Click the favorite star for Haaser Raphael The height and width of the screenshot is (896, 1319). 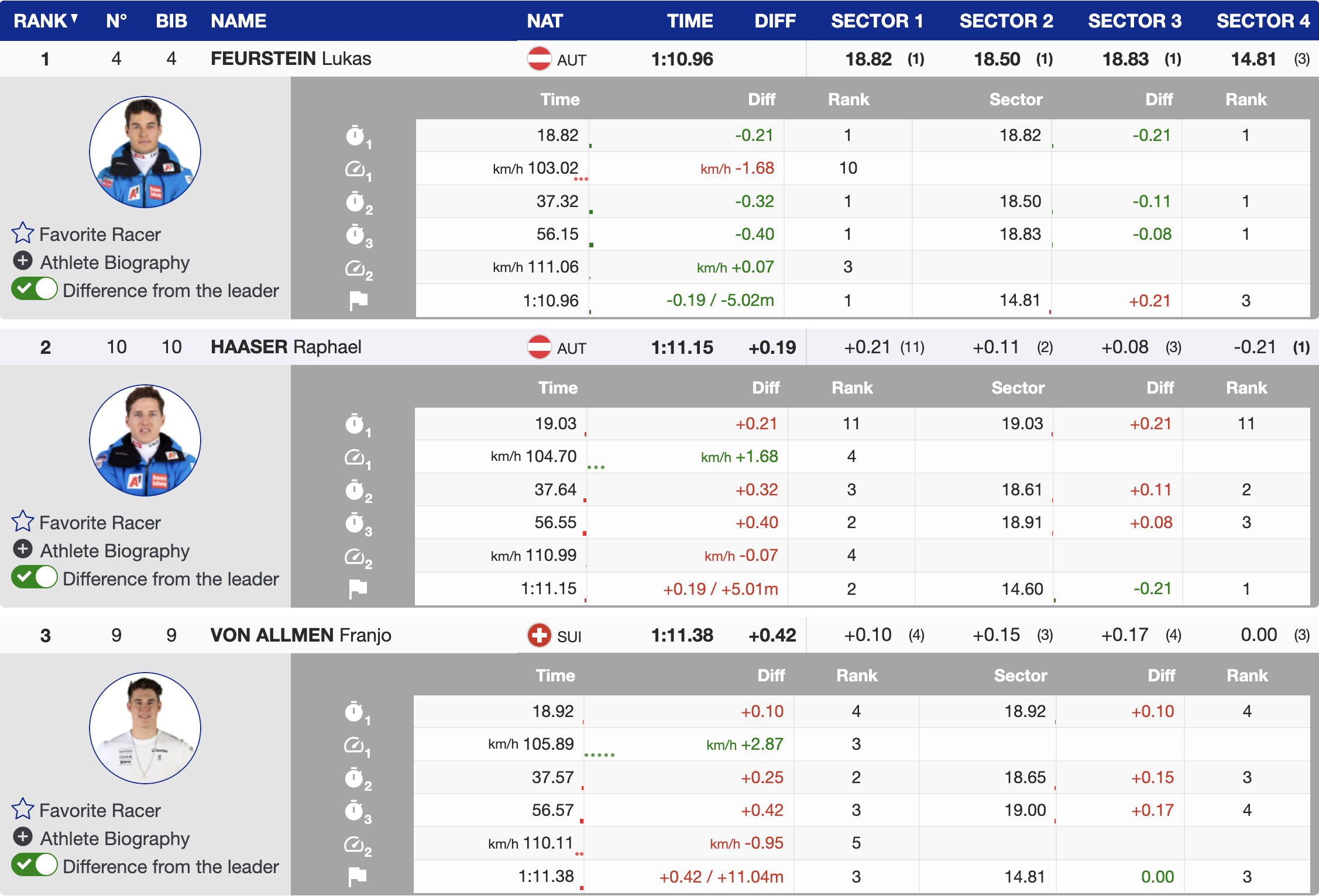click(23, 522)
